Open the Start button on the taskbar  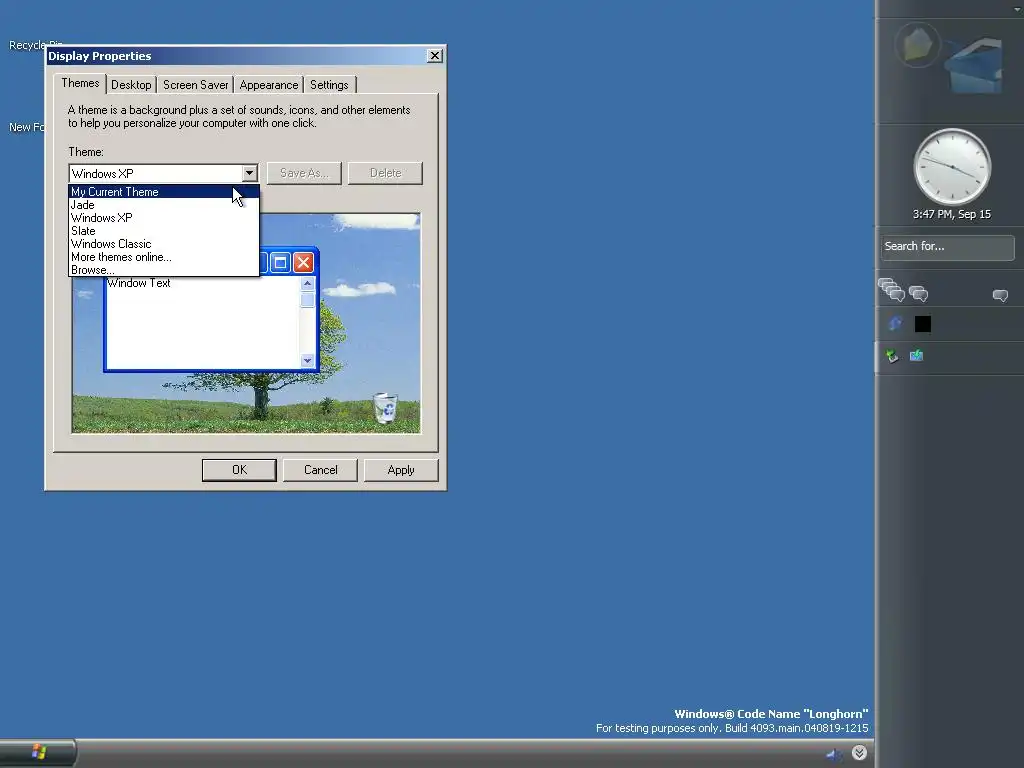point(37,752)
